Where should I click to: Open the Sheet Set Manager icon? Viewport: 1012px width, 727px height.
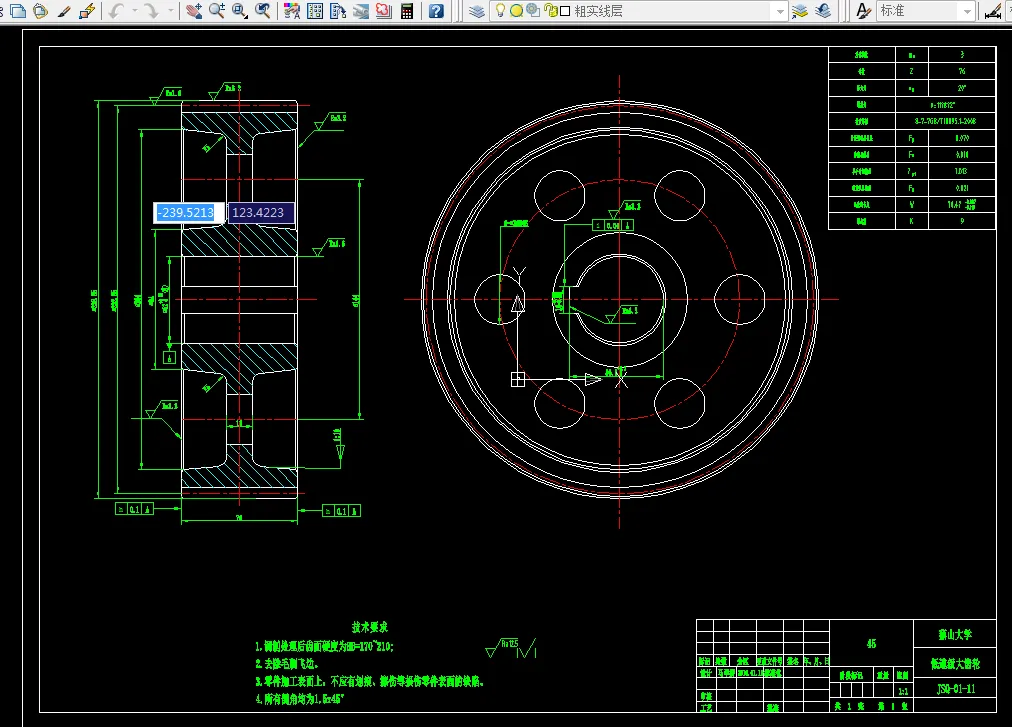click(x=361, y=11)
